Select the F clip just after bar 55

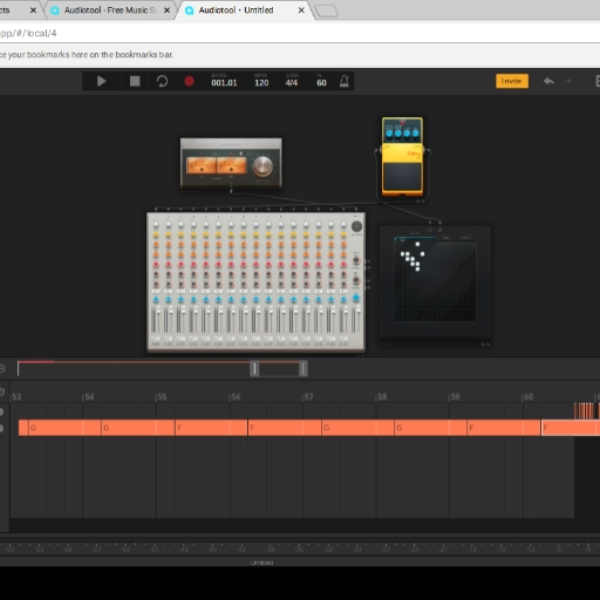(210, 427)
